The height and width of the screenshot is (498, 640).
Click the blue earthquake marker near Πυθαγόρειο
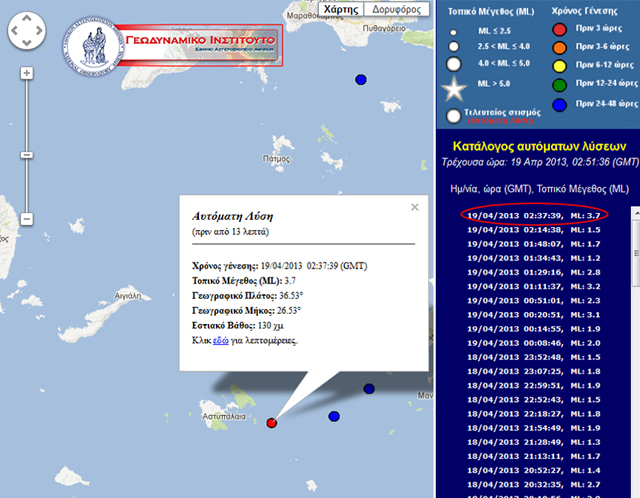click(361, 80)
